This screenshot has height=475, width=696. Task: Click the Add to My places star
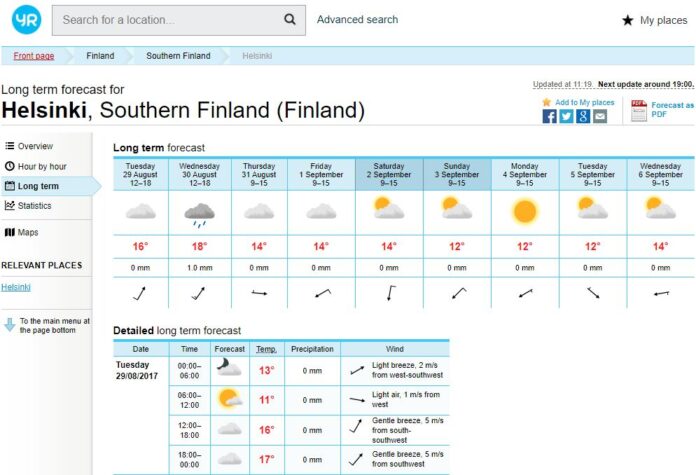coord(547,102)
